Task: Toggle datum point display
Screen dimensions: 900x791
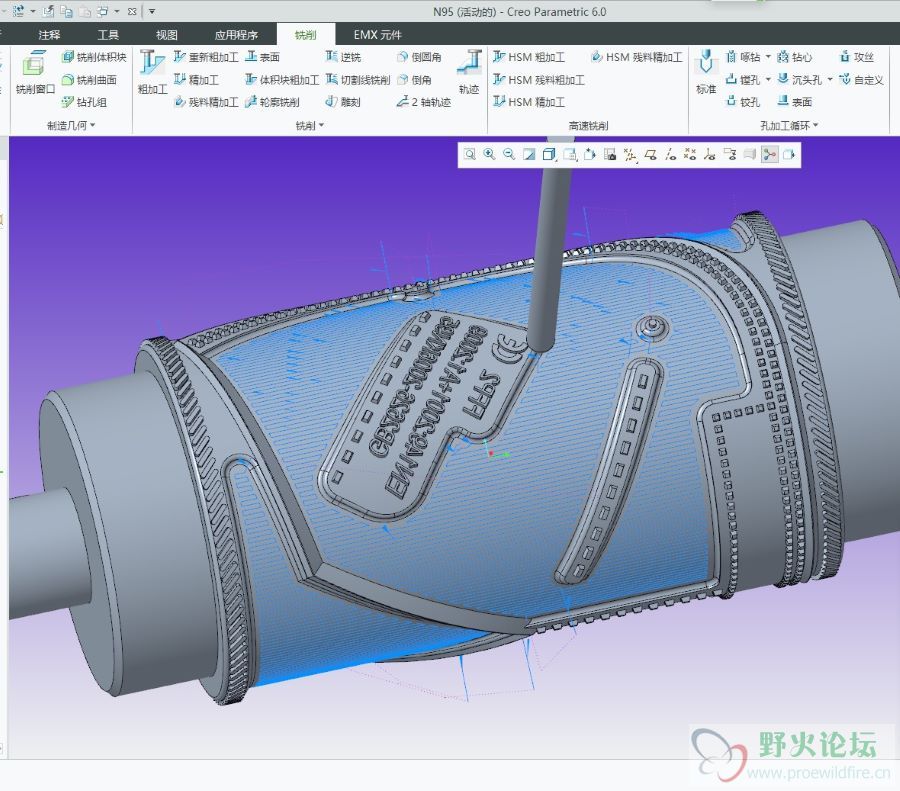Action: point(690,154)
